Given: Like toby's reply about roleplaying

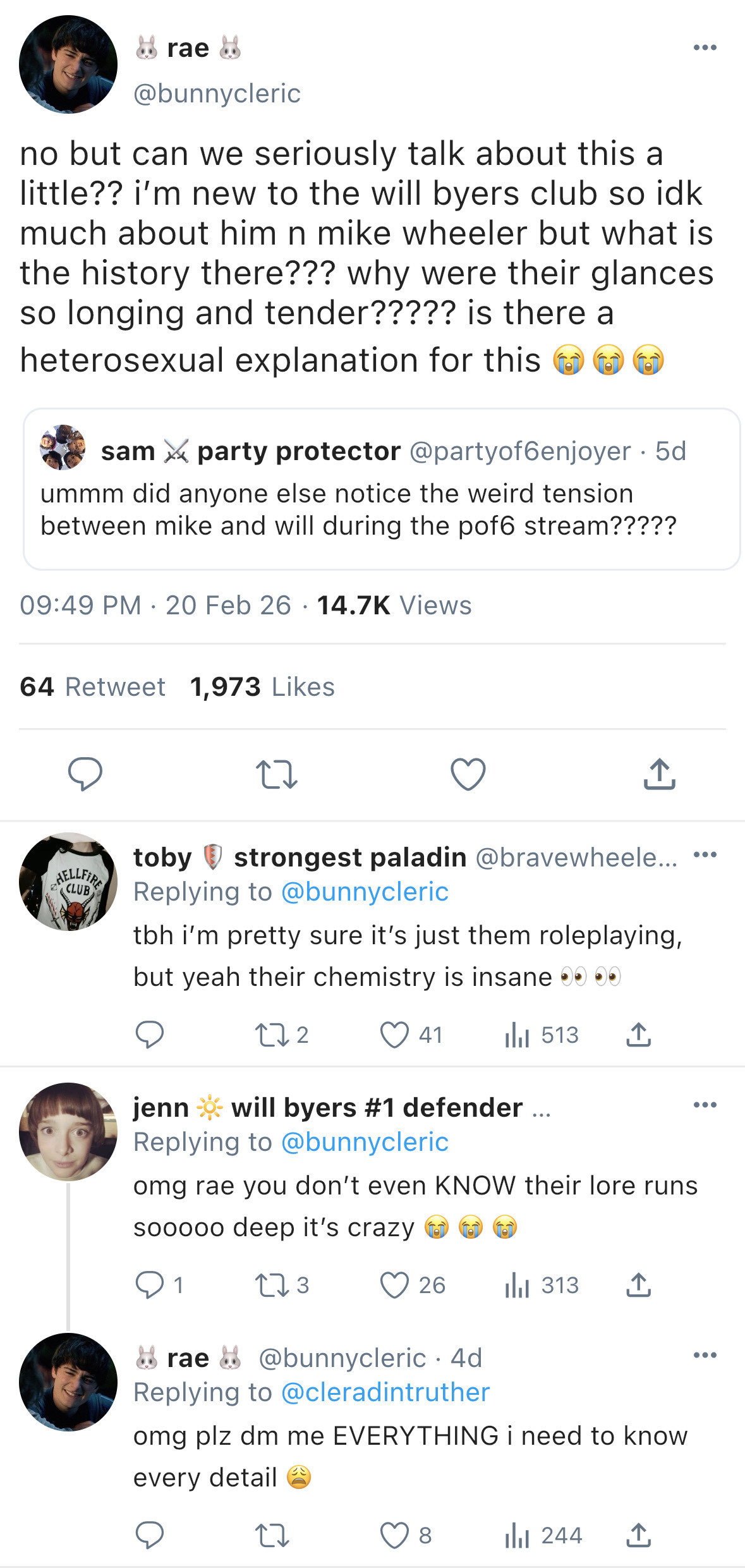Looking at the screenshot, I should [x=394, y=1035].
